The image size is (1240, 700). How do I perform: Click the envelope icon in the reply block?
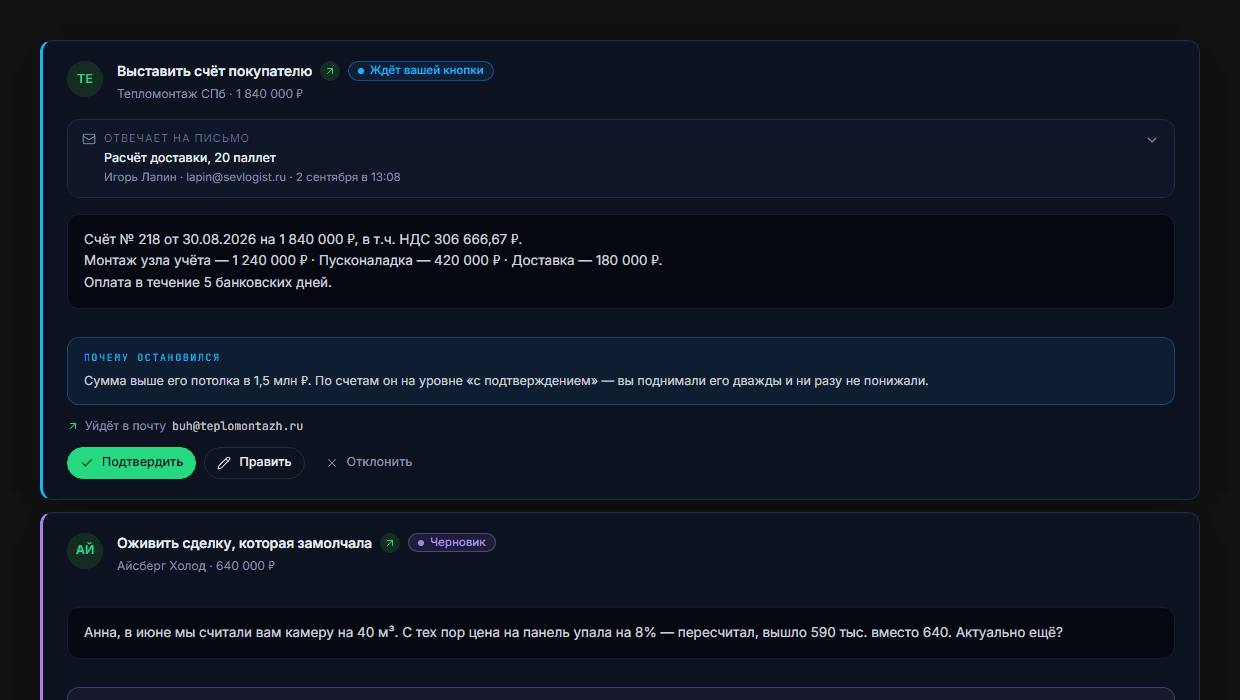click(89, 139)
